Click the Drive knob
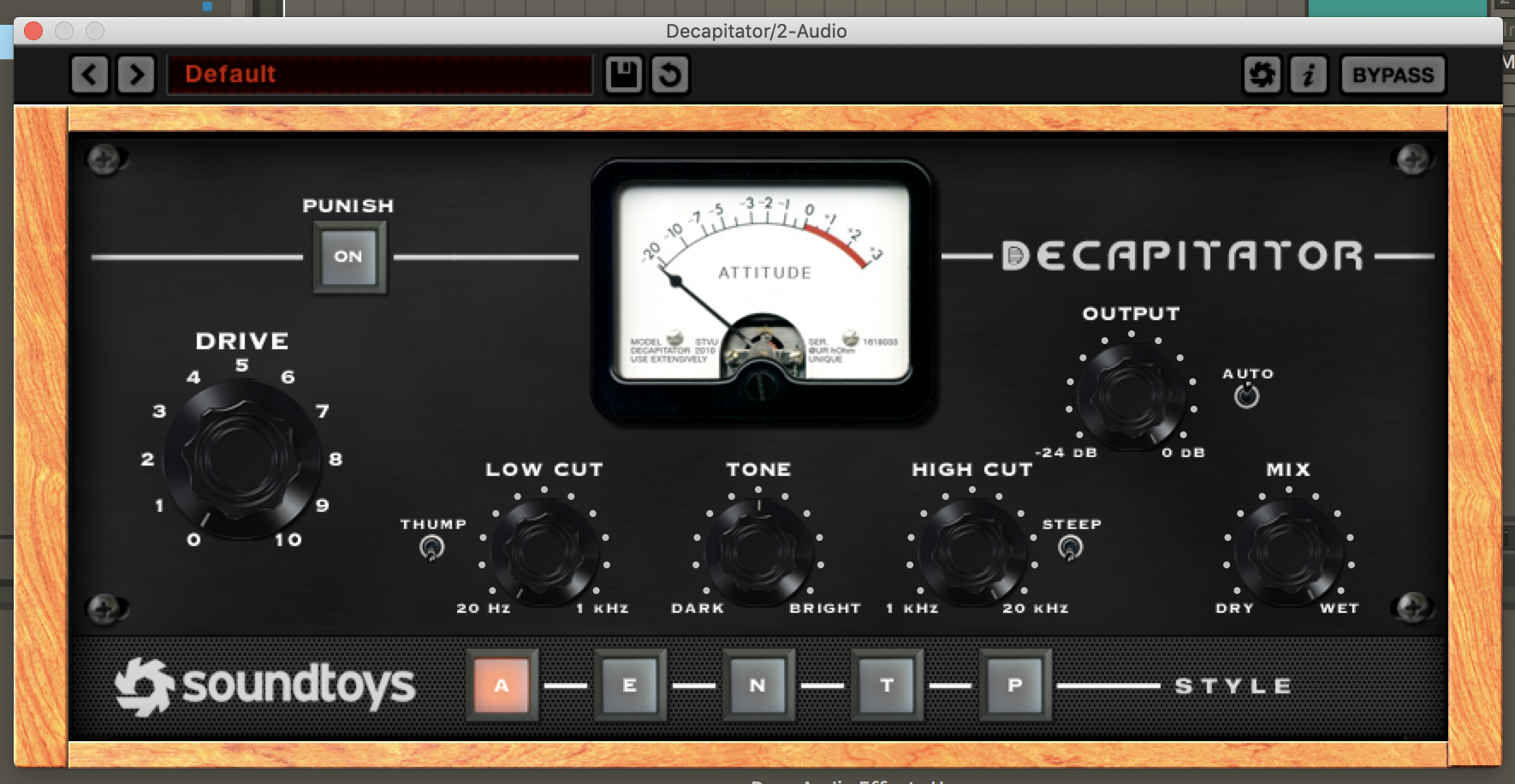1515x784 pixels. [x=241, y=460]
